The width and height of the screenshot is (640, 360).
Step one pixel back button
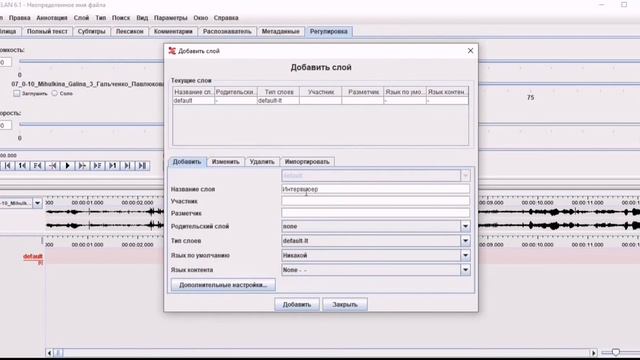pyautogui.click(x=53, y=166)
